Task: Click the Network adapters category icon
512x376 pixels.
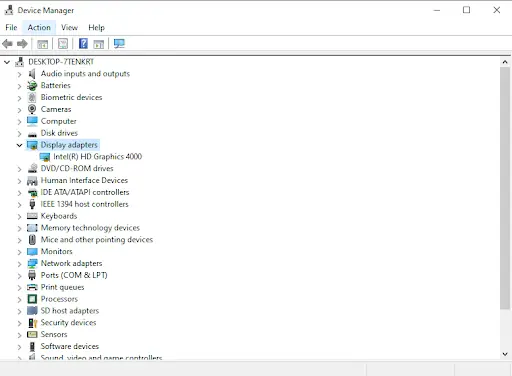Action: click(32, 264)
